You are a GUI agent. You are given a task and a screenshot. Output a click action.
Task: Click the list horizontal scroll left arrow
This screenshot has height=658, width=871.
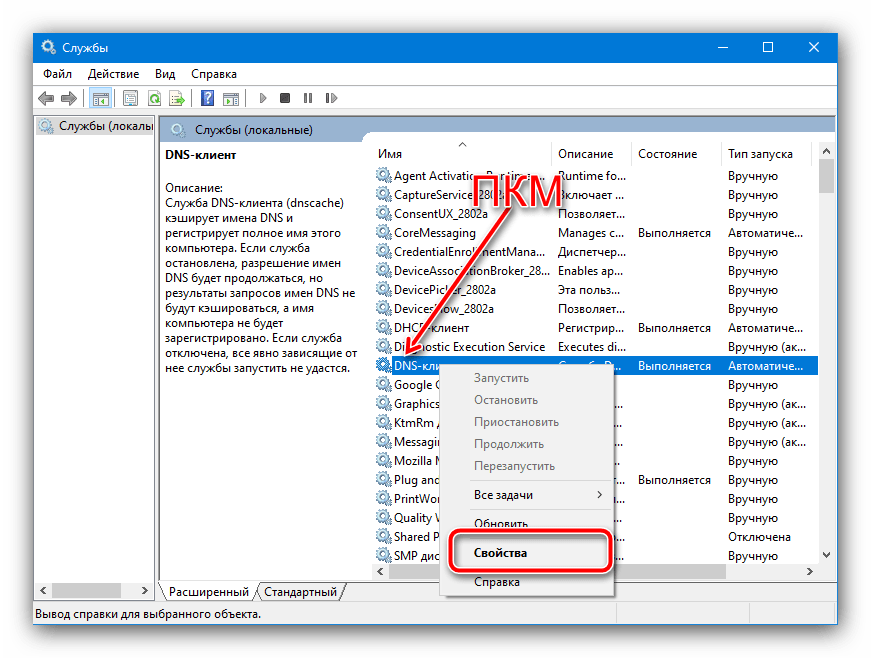[381, 571]
